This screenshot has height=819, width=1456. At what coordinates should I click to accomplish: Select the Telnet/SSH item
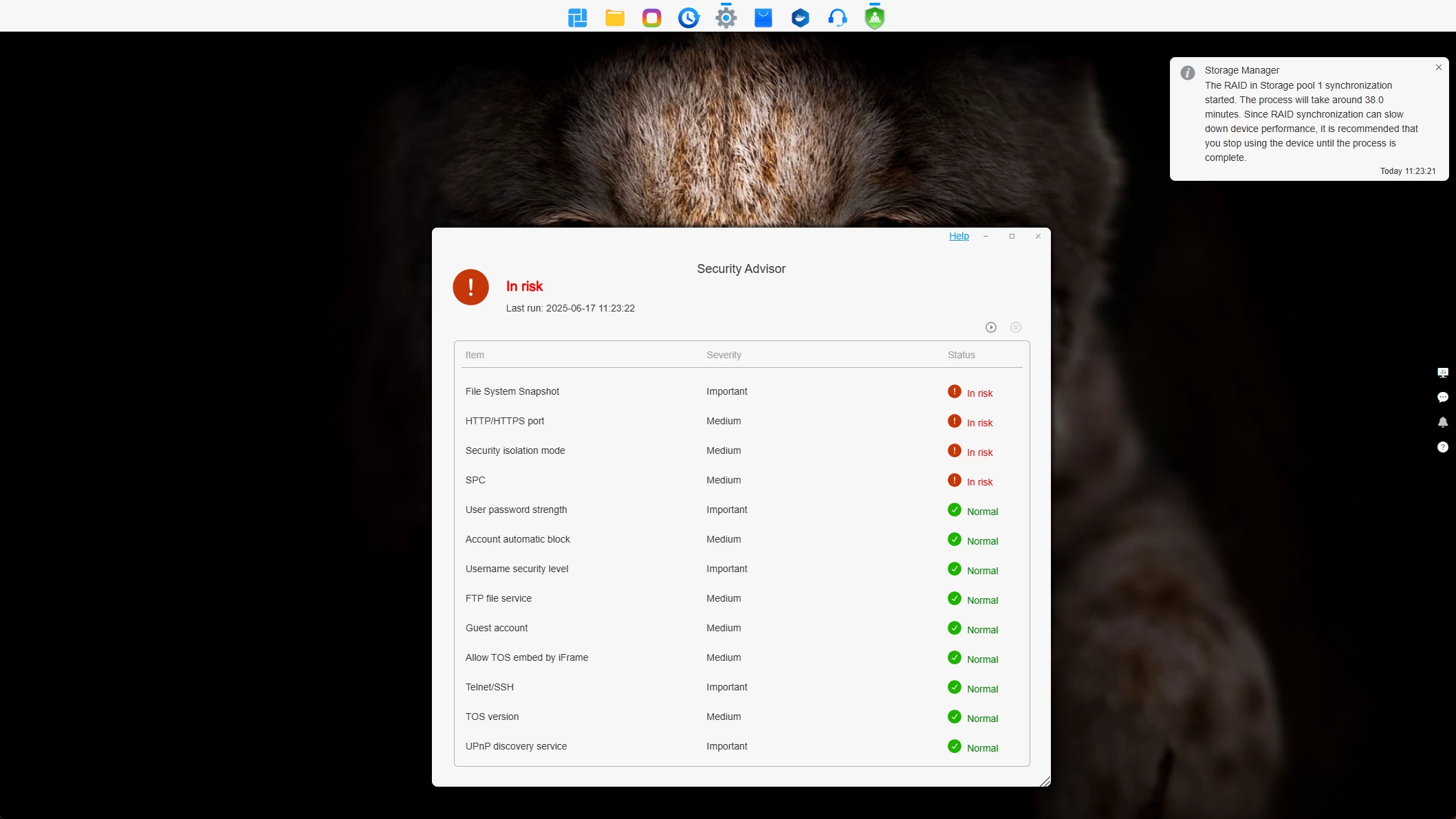490,687
